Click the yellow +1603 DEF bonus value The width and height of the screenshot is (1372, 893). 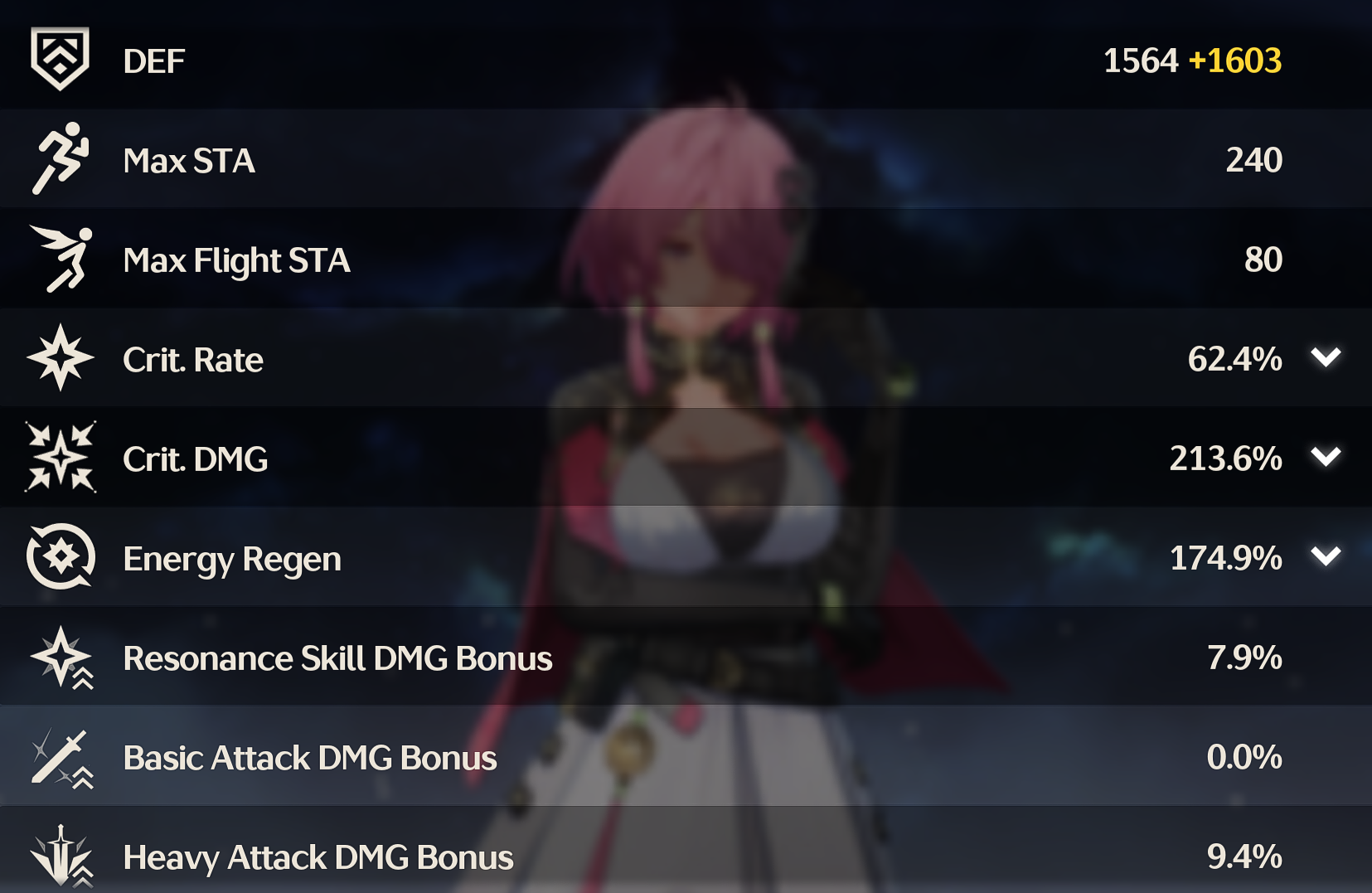click(1235, 61)
